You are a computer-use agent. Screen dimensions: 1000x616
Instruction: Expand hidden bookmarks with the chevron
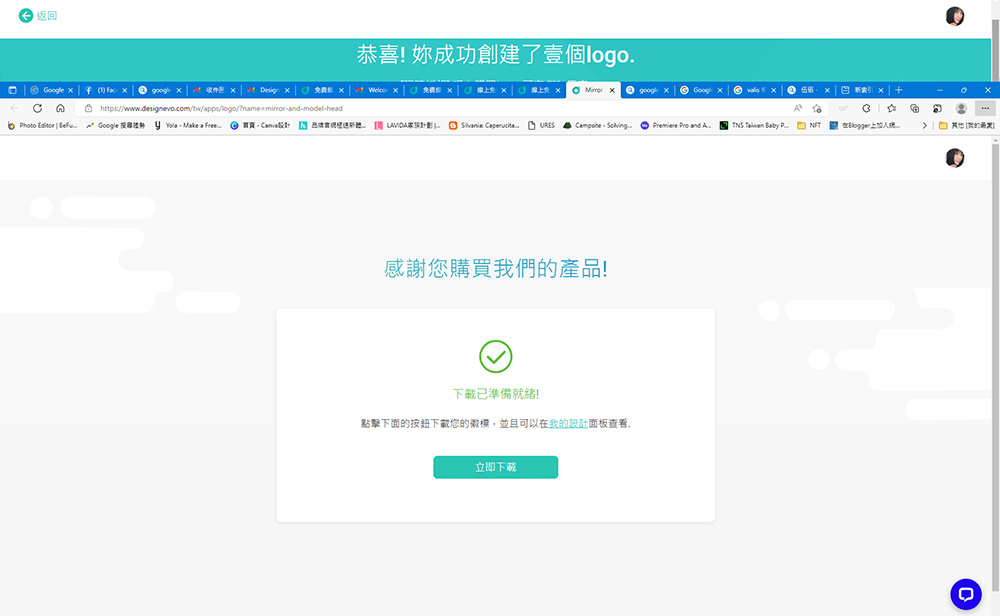[925, 125]
